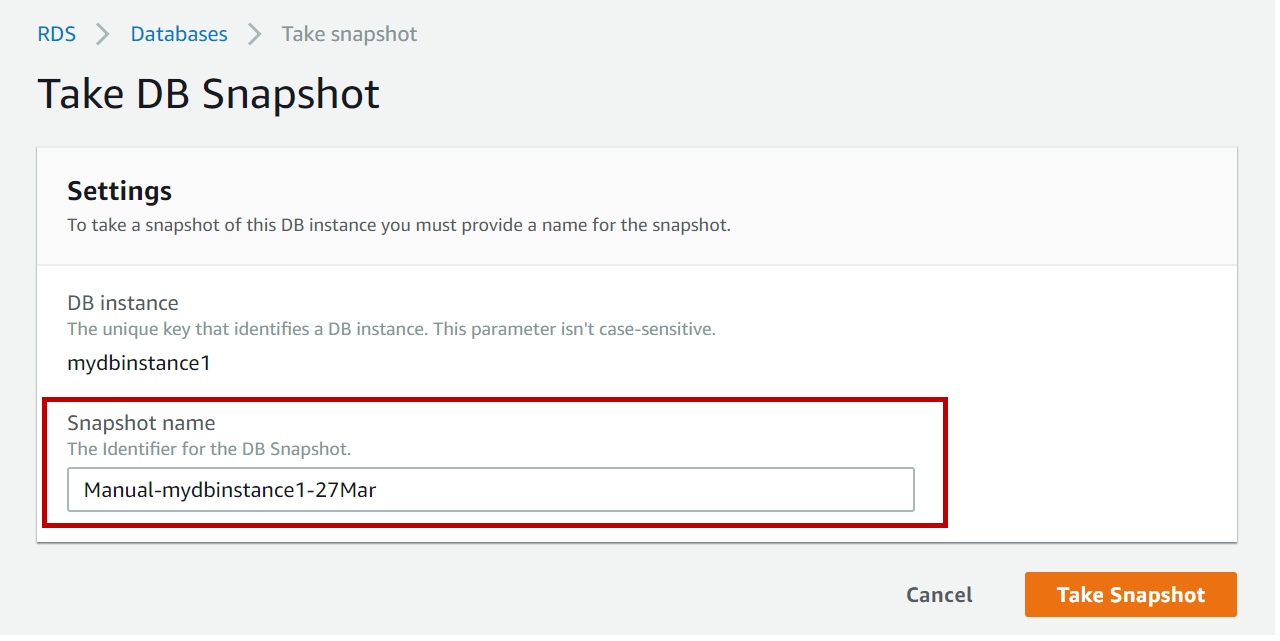Click the word 'Snapshot' in the page title

point(290,94)
